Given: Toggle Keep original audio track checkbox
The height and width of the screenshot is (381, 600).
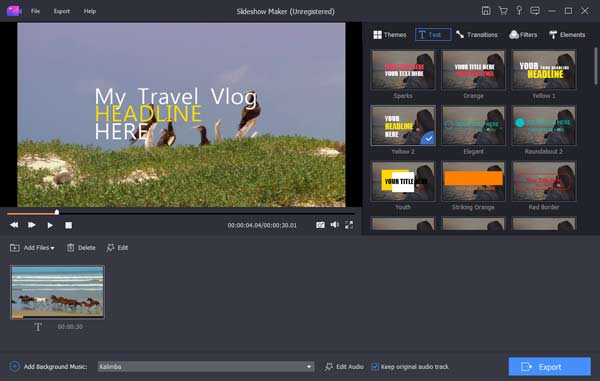Looking at the screenshot, I should pos(375,366).
